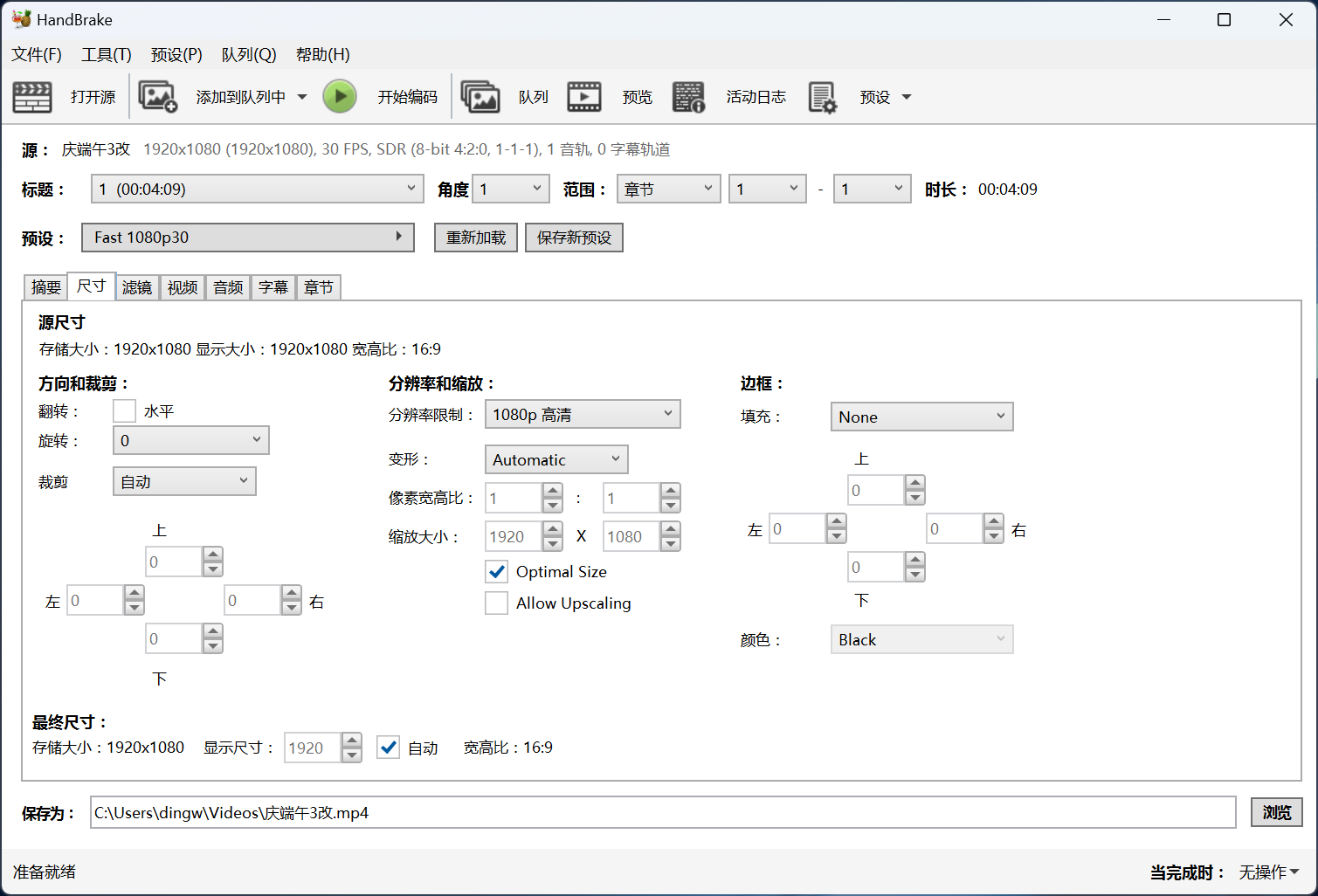Viewport: 1318px width, 896px height.
Task: Click the Presets document gear icon
Action: (x=822, y=97)
